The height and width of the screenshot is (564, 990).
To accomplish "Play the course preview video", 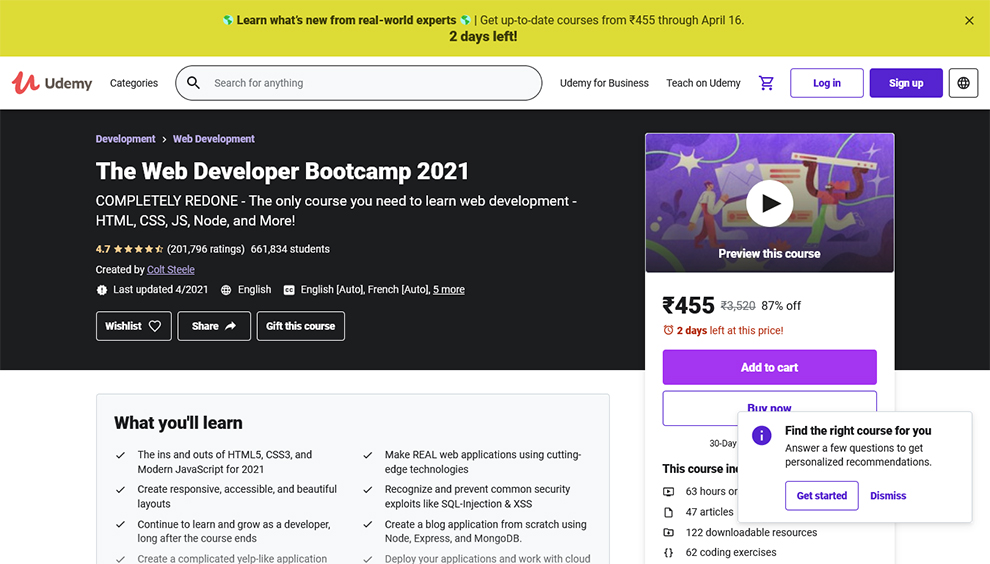I will tap(769, 203).
